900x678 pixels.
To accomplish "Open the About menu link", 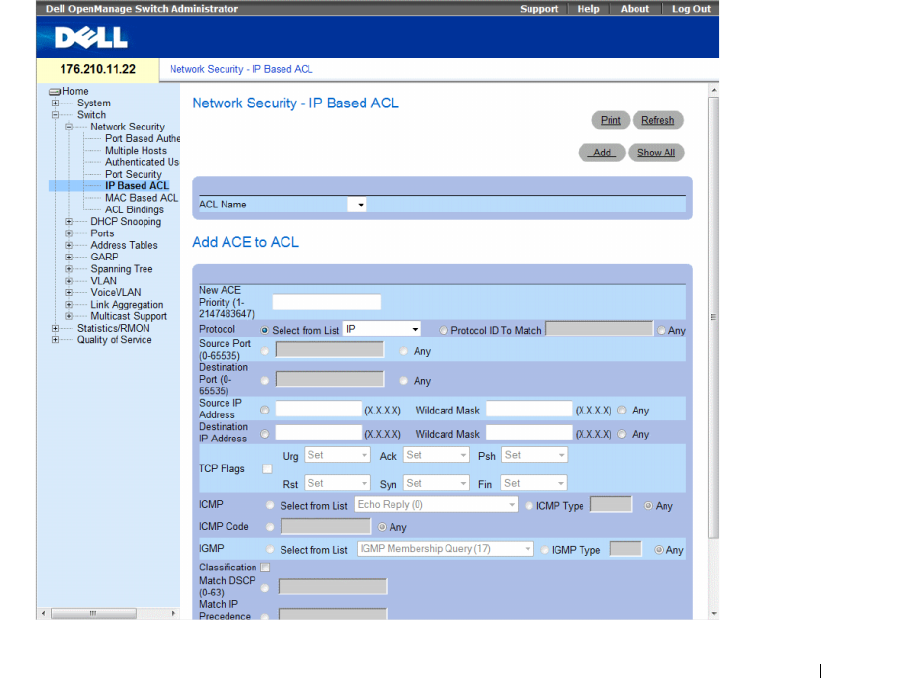I will click(x=635, y=9).
